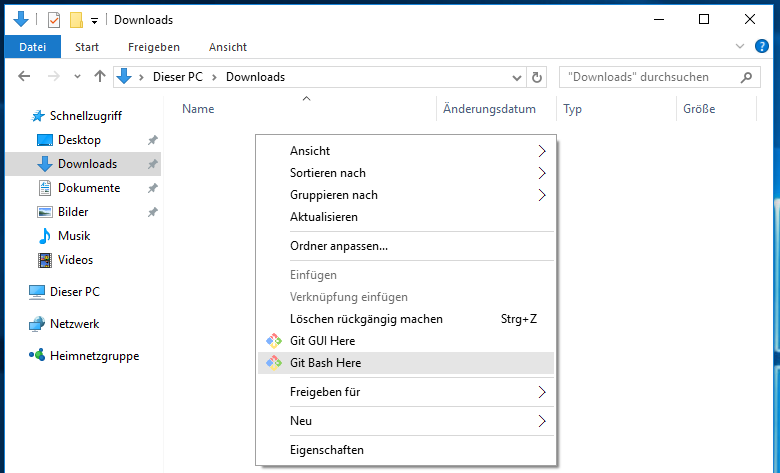780x473 pixels.
Task: Click the search magnifier icon
Action: [746, 77]
